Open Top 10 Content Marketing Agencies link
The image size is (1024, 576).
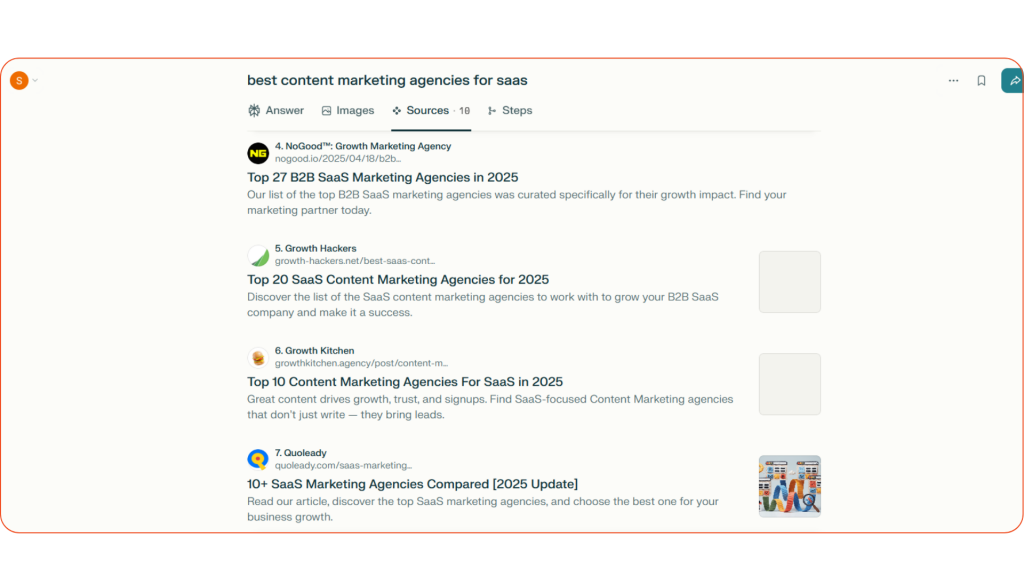click(x=405, y=382)
